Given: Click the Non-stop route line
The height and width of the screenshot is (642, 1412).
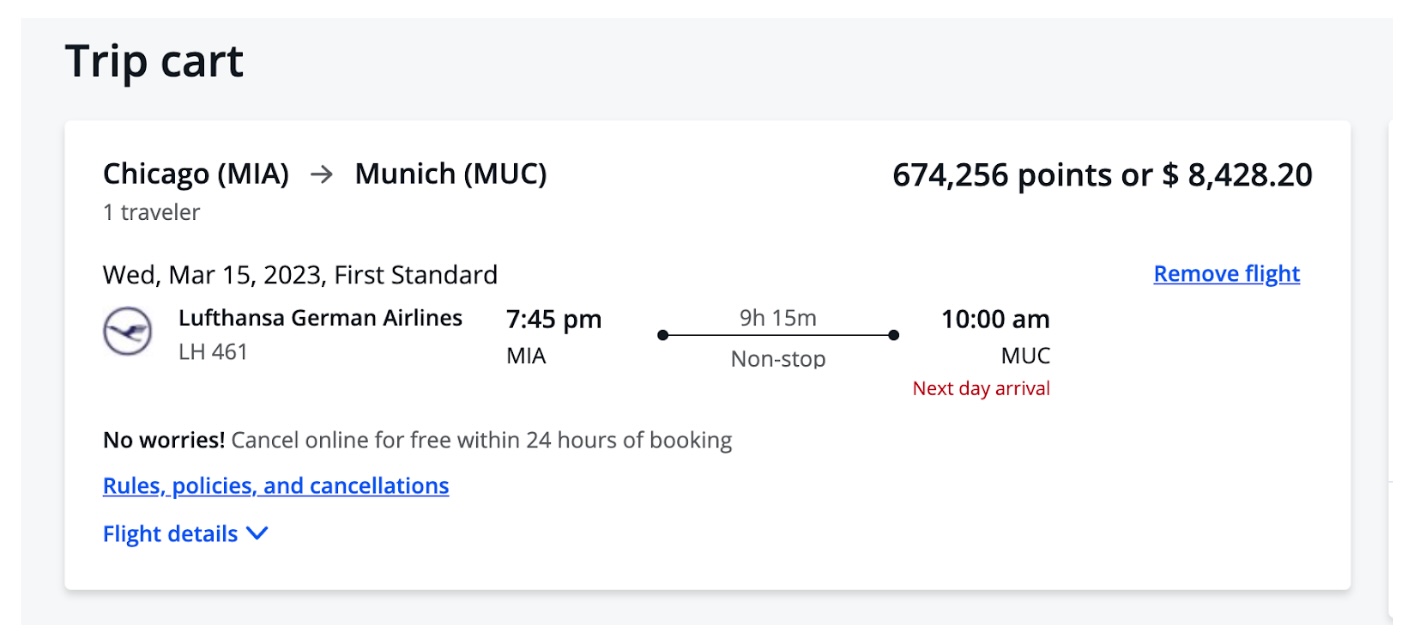Looking at the screenshot, I should pyautogui.click(x=778, y=336).
